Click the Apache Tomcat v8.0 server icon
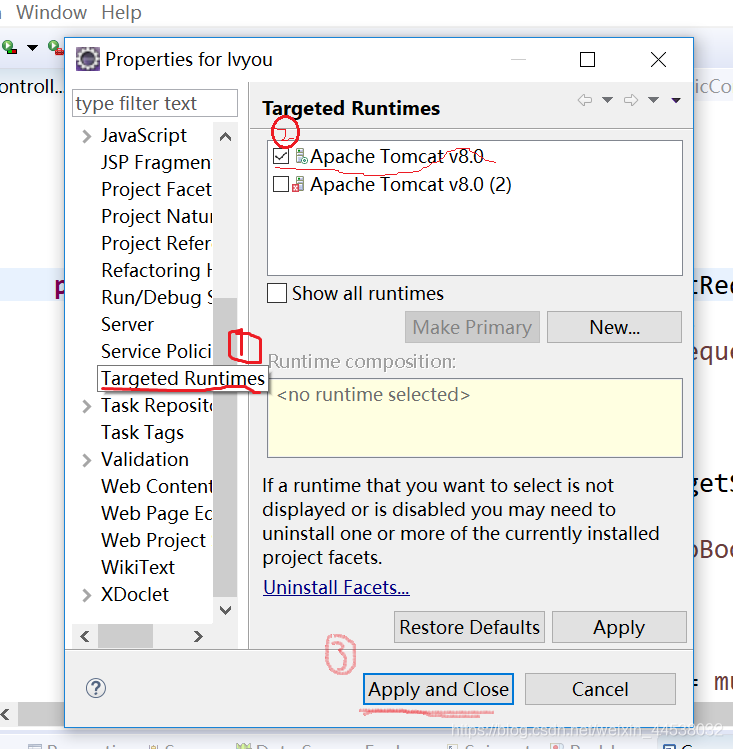Image resolution: width=733 pixels, height=749 pixels. pos(301,156)
